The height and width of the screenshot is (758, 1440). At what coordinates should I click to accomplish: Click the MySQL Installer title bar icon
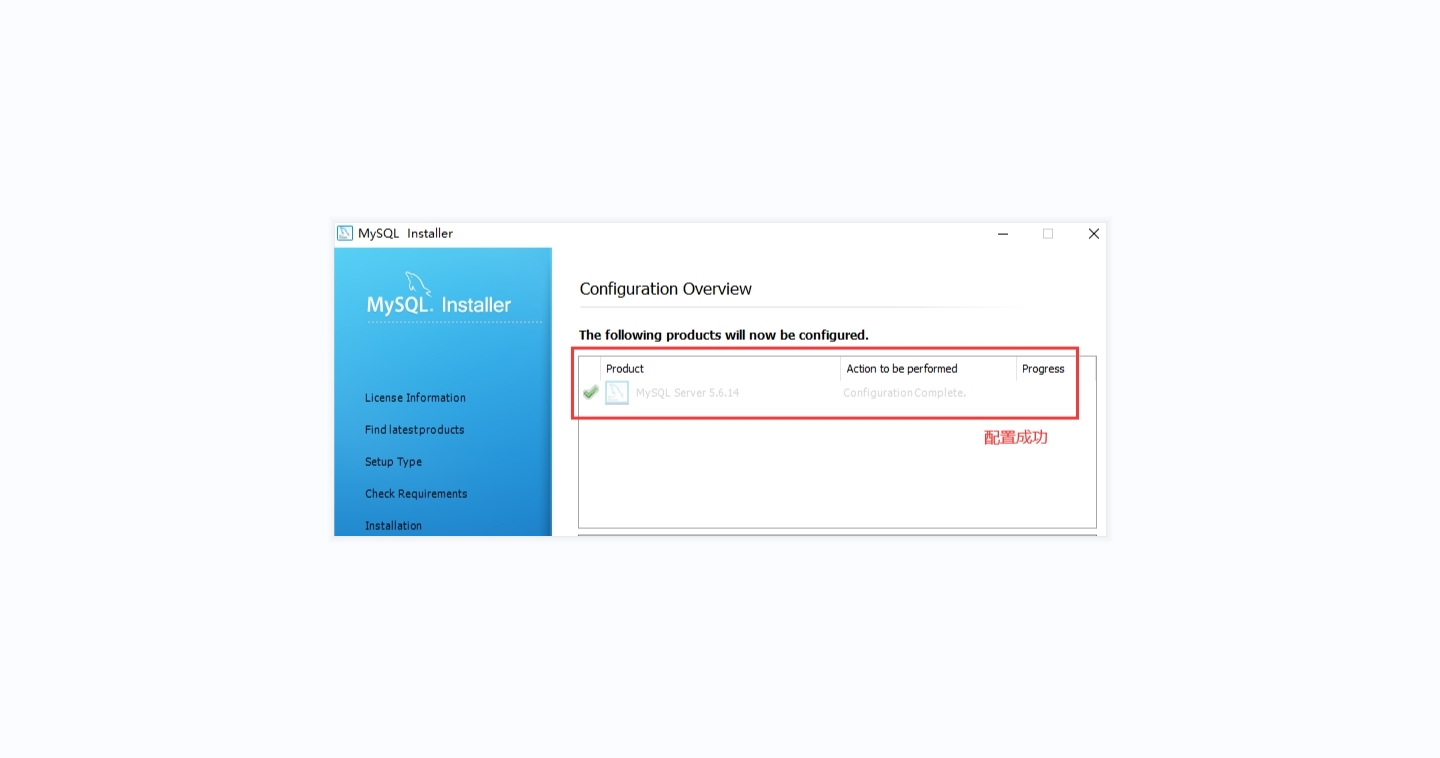[345, 233]
